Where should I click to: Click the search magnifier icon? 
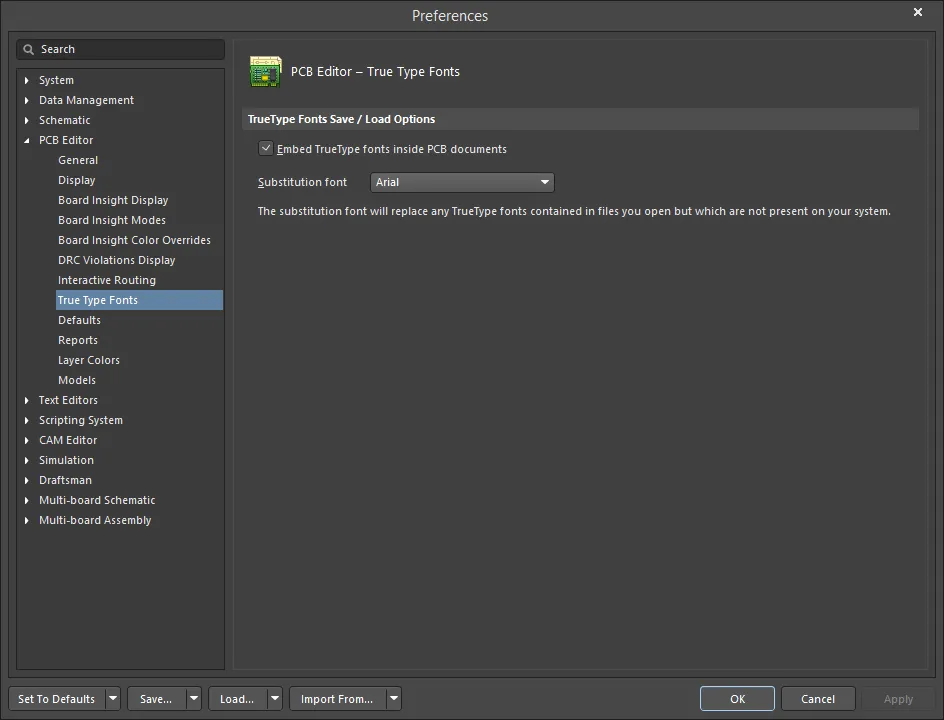pyautogui.click(x=28, y=49)
